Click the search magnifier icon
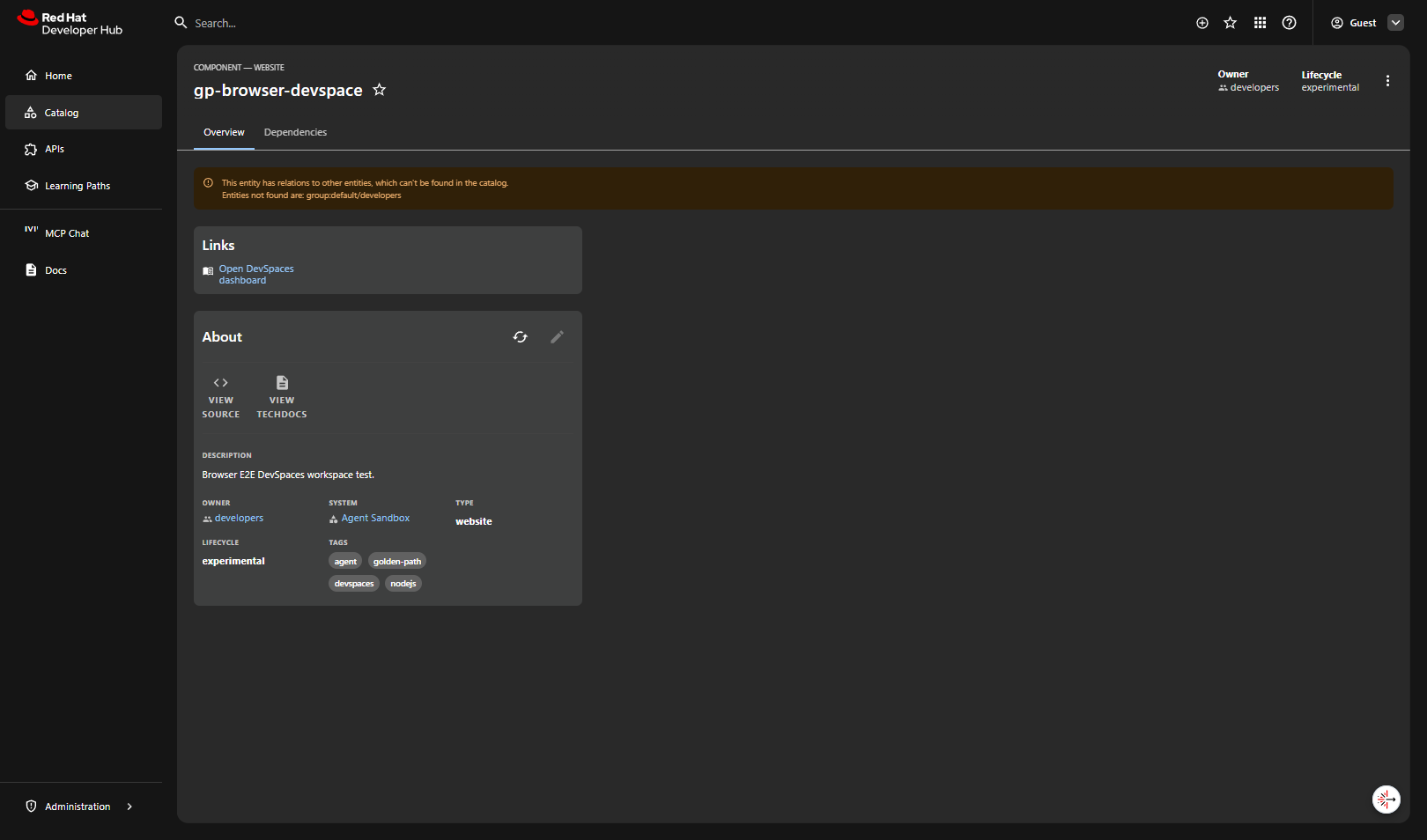 pos(181,23)
